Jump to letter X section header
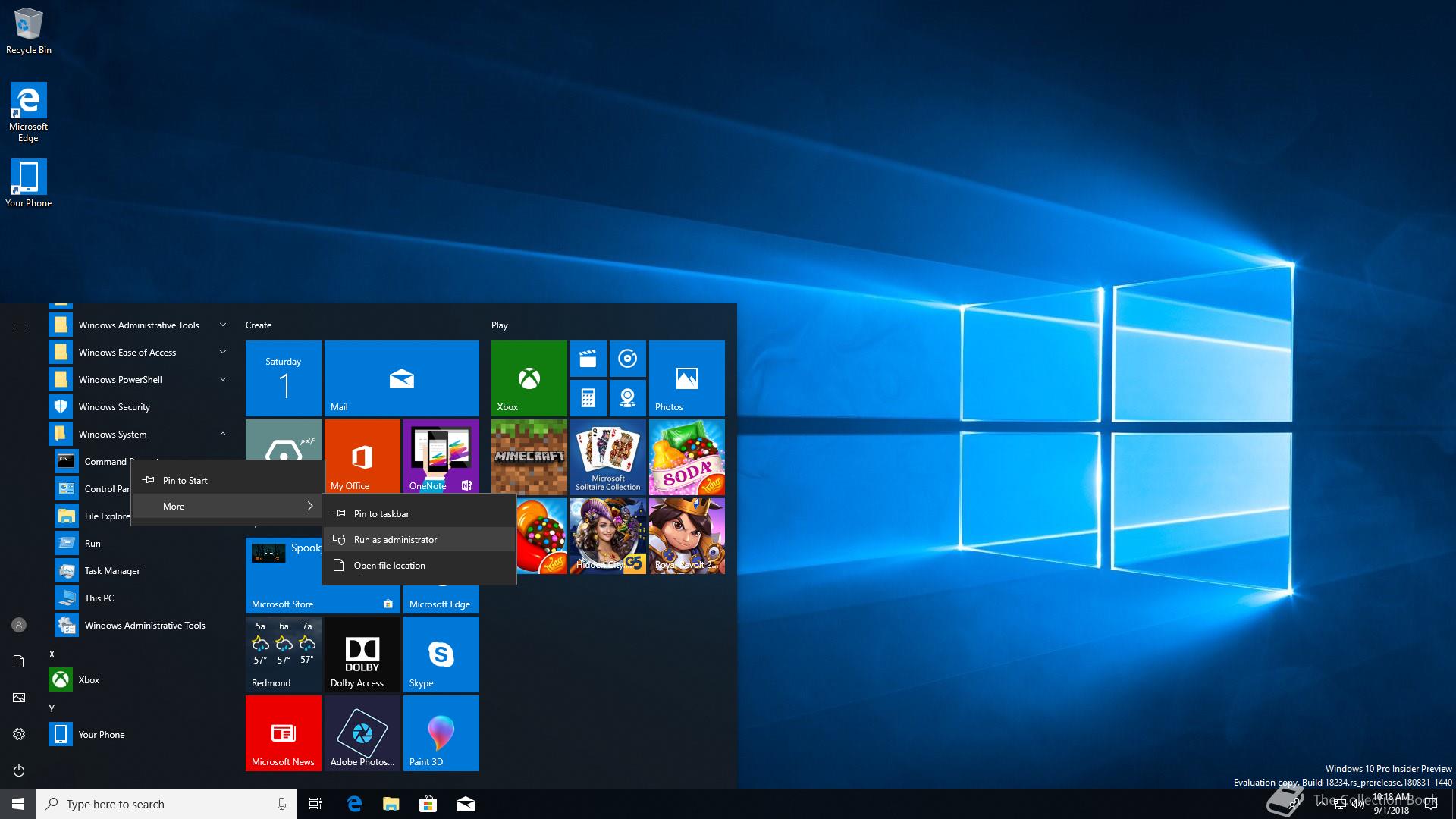Screen dimensions: 1456x819 pyautogui.click(x=52, y=654)
